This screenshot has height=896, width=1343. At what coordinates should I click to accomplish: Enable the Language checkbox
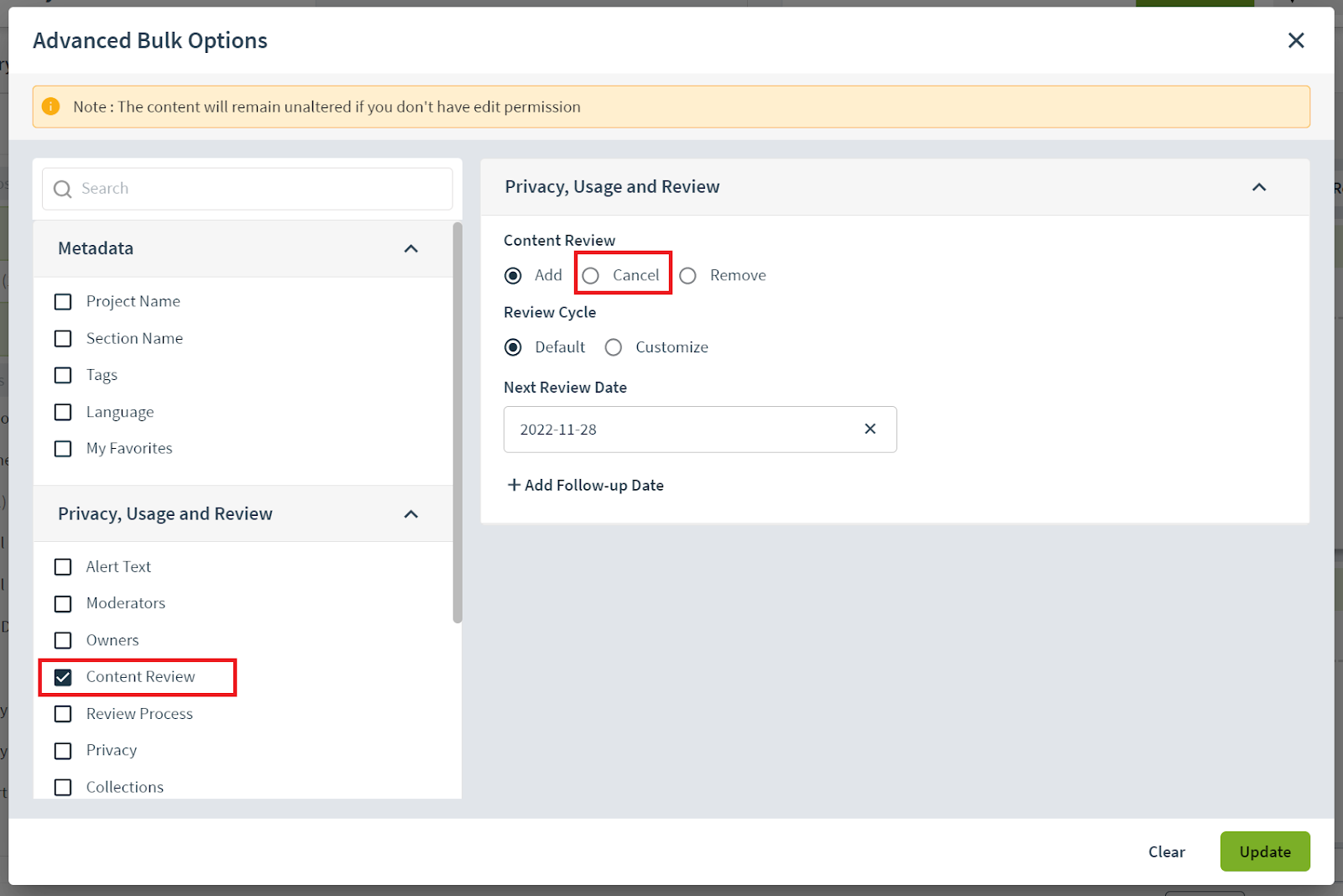[63, 412]
